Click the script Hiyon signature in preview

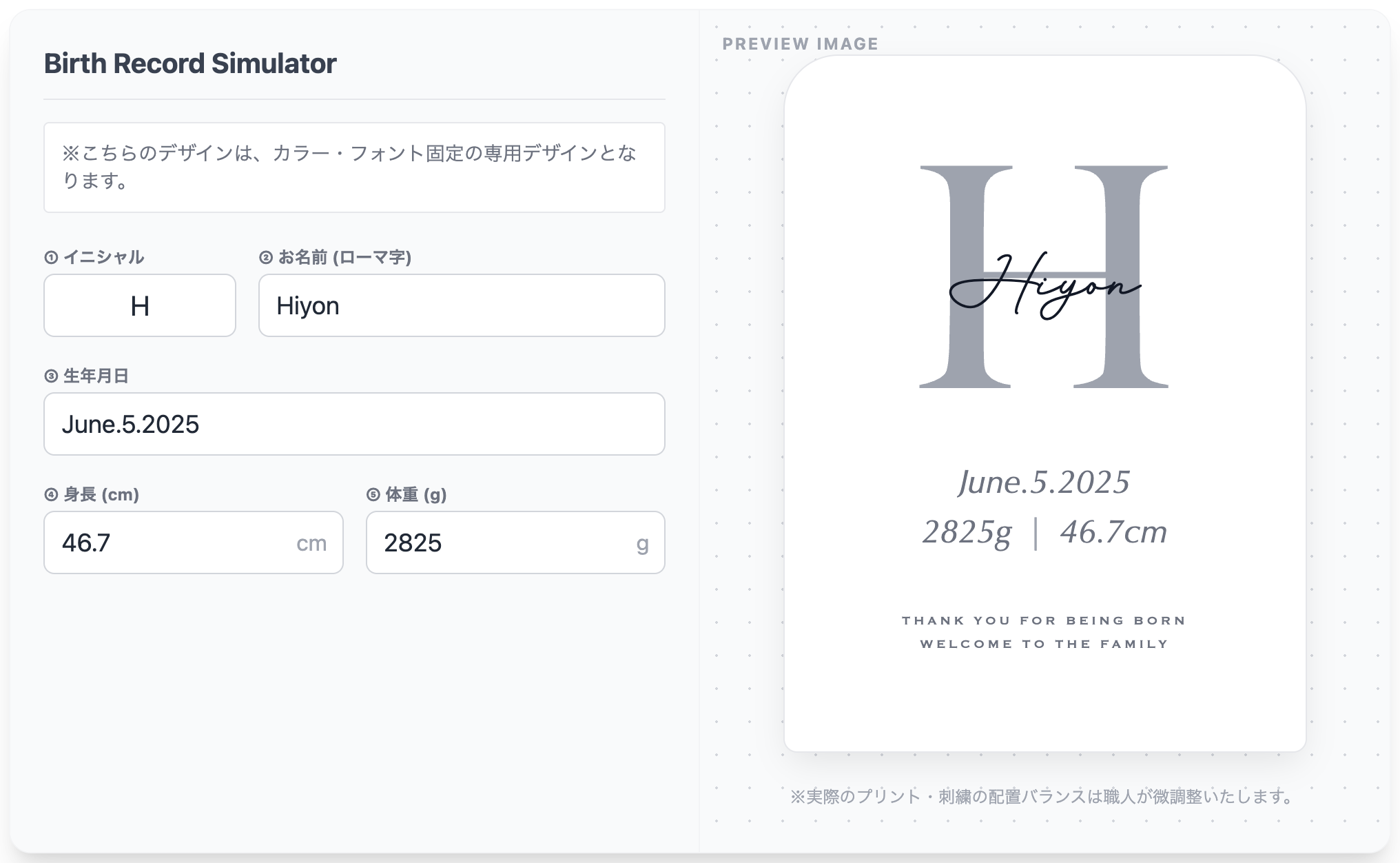[1044, 286]
